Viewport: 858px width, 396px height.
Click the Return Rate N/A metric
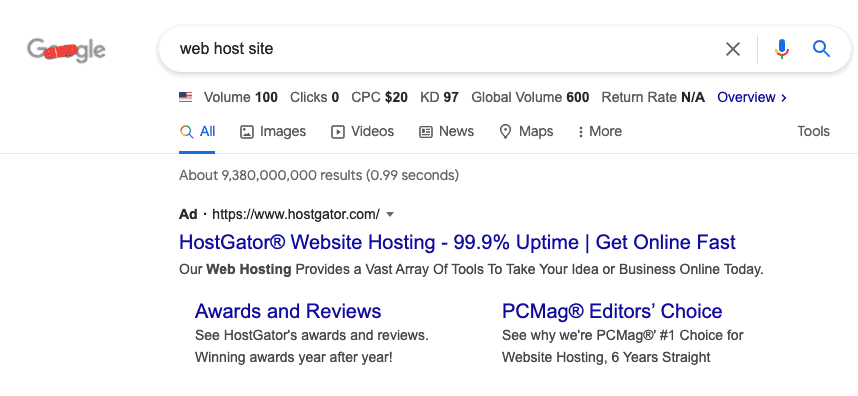(653, 97)
